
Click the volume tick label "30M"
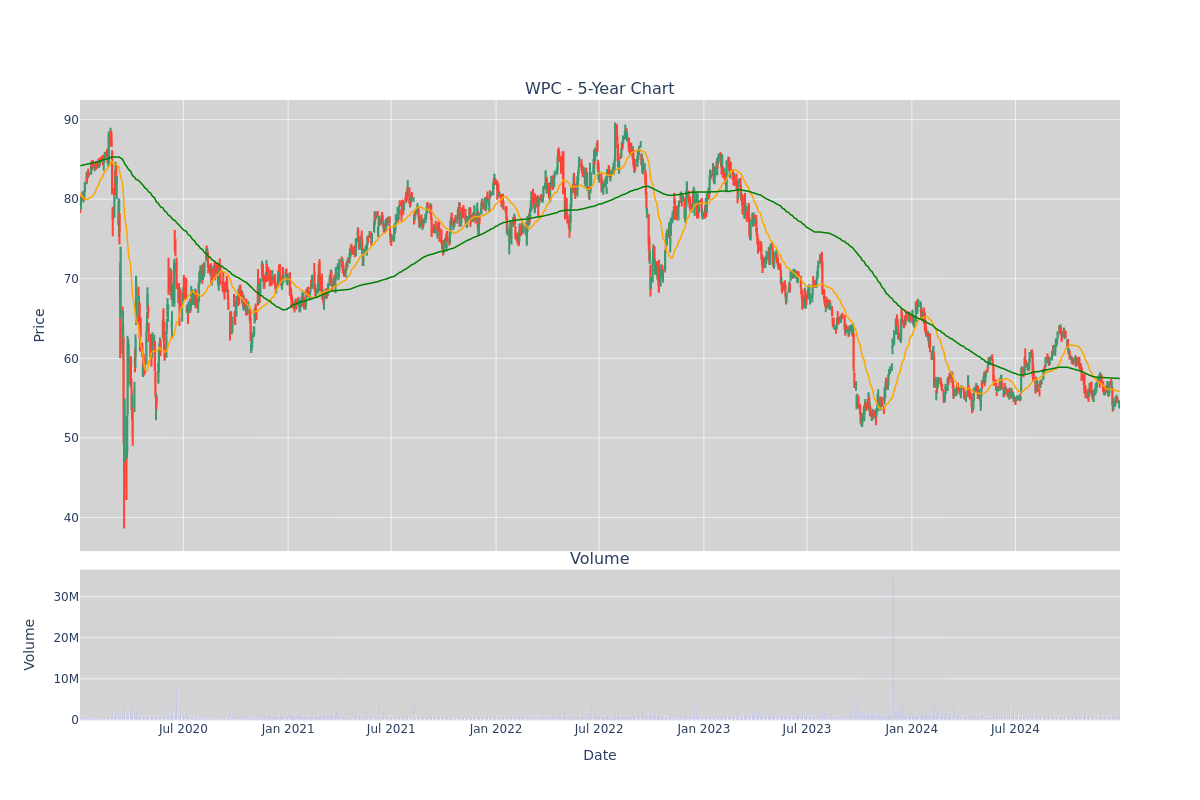click(66, 597)
